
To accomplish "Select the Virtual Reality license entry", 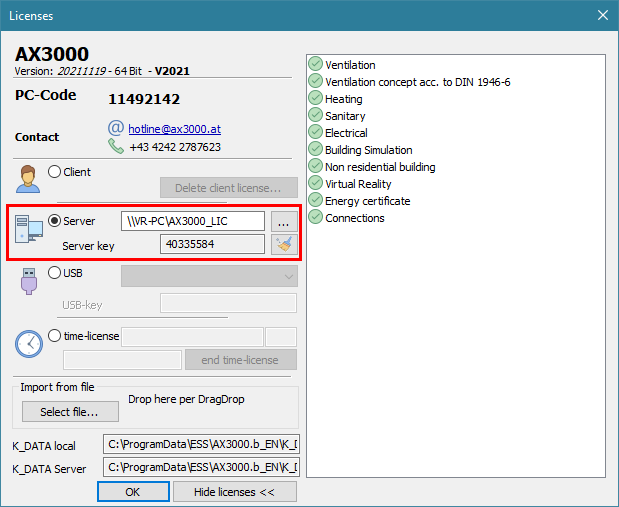I will 358,184.
